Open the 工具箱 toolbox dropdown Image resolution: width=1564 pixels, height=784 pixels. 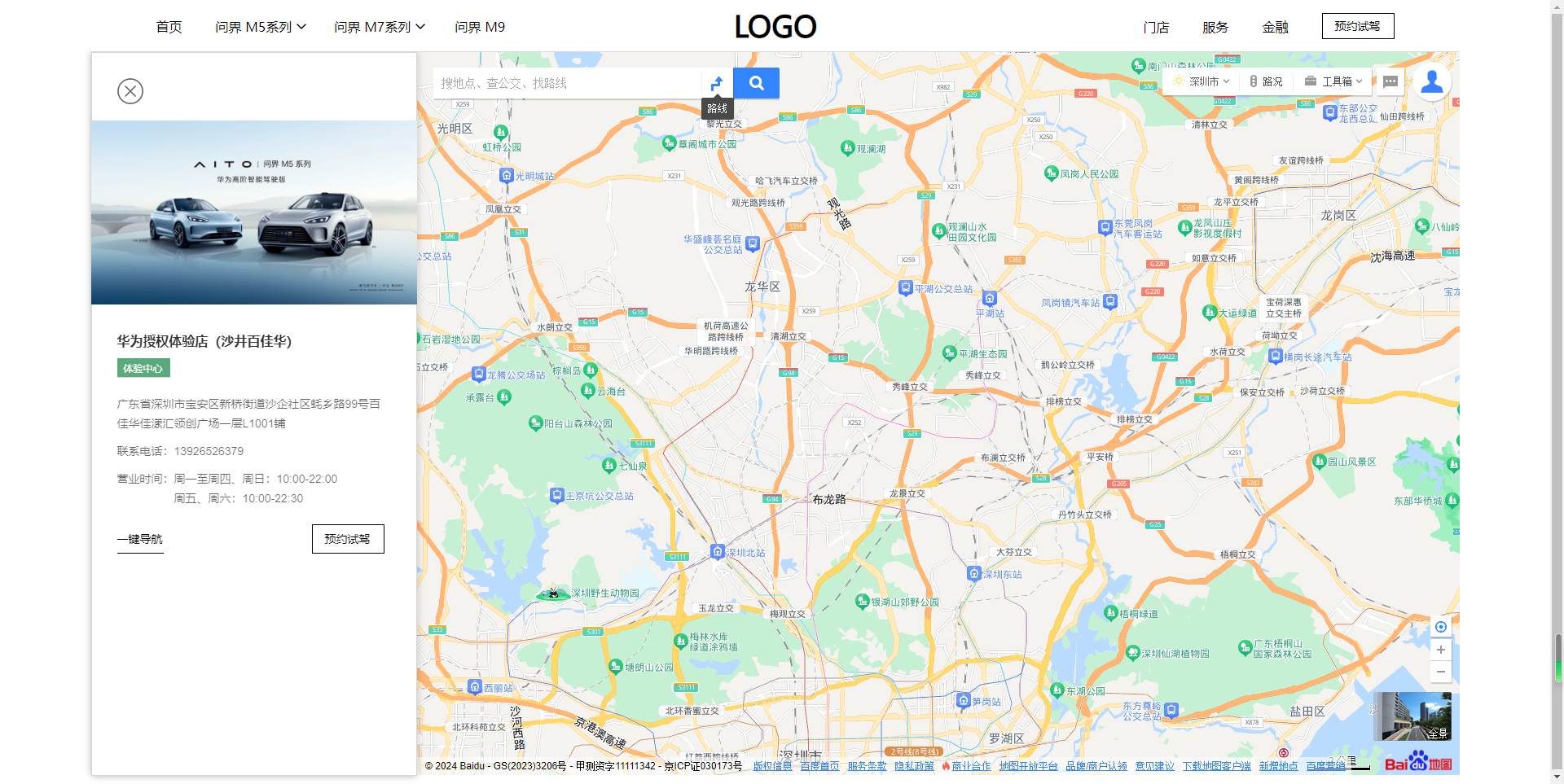(x=1333, y=81)
